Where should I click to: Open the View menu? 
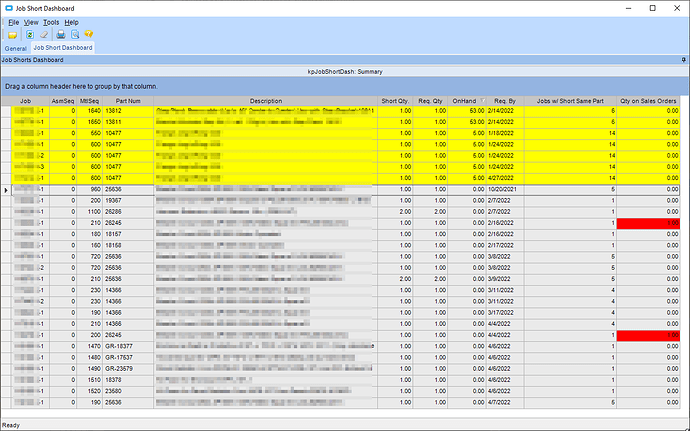pyautogui.click(x=31, y=22)
